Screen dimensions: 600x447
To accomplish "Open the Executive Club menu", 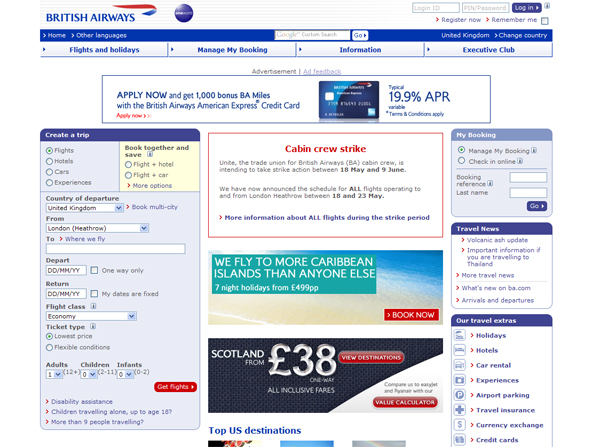I will 488,50.
